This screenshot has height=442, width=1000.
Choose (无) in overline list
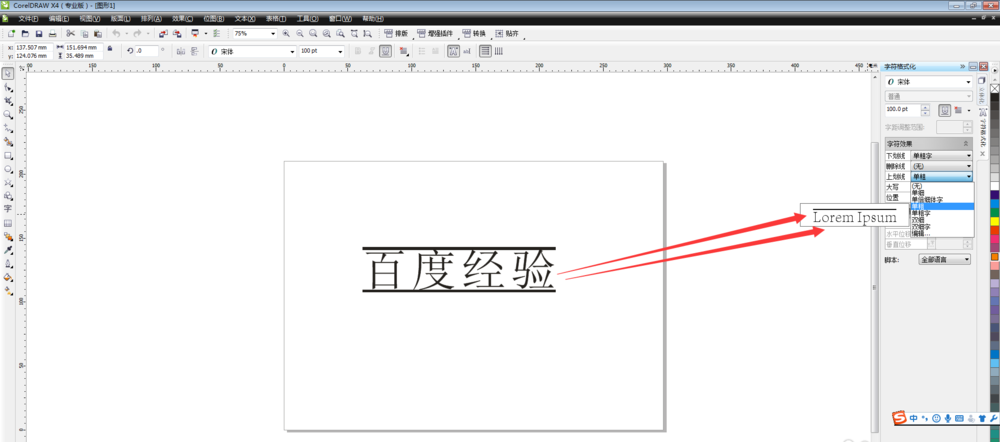click(x=942, y=186)
